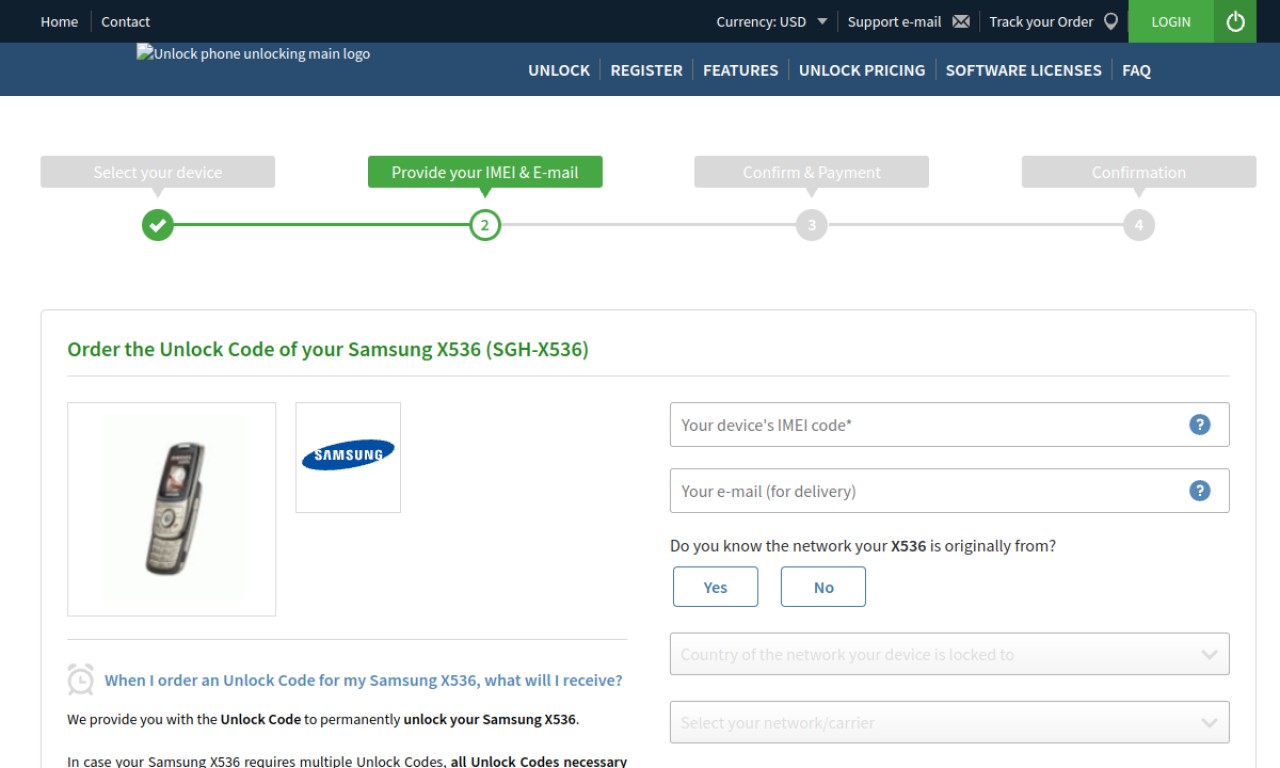
Task: Click the Confirm & Payment step label
Action: 812,172
